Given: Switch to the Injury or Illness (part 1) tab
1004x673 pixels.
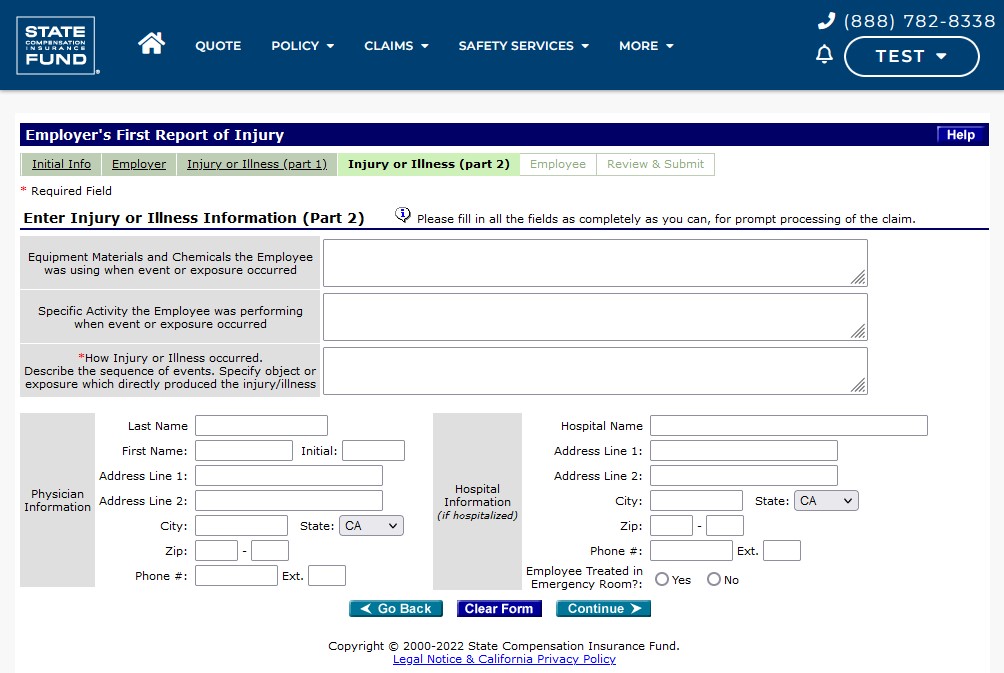Looking at the screenshot, I should click(257, 164).
